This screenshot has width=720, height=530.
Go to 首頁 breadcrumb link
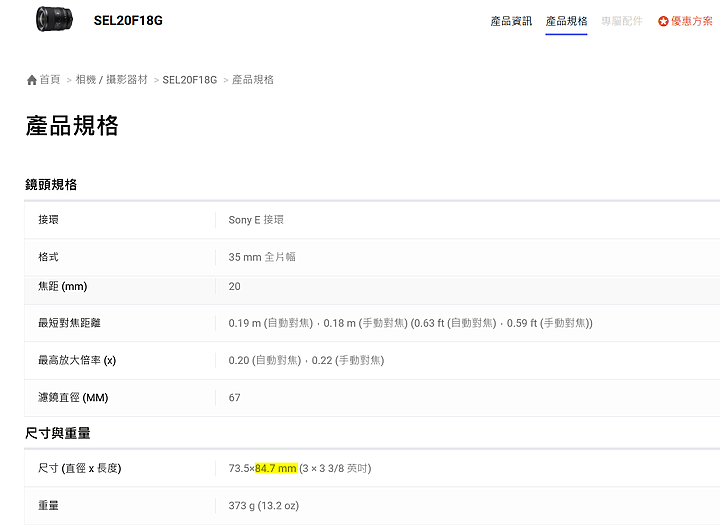(x=50, y=79)
